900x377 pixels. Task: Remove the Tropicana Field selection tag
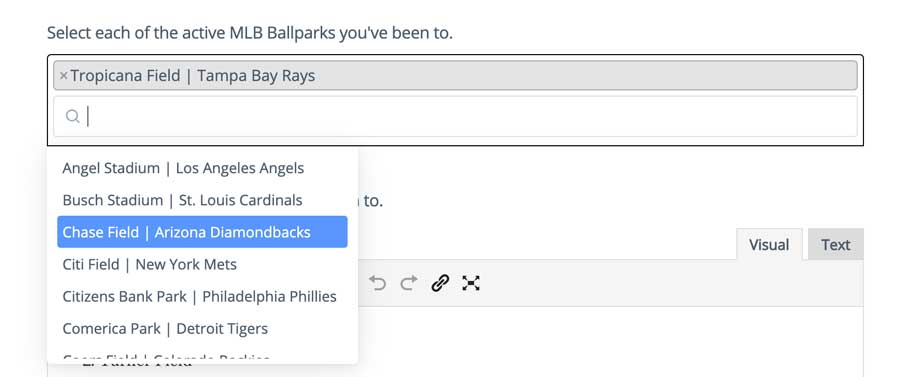coord(64,76)
